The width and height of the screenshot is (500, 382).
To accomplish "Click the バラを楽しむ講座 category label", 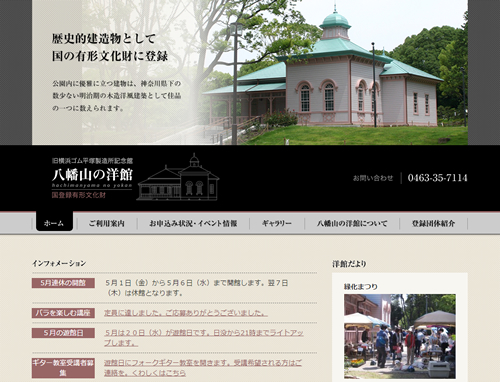I will [x=63, y=313].
